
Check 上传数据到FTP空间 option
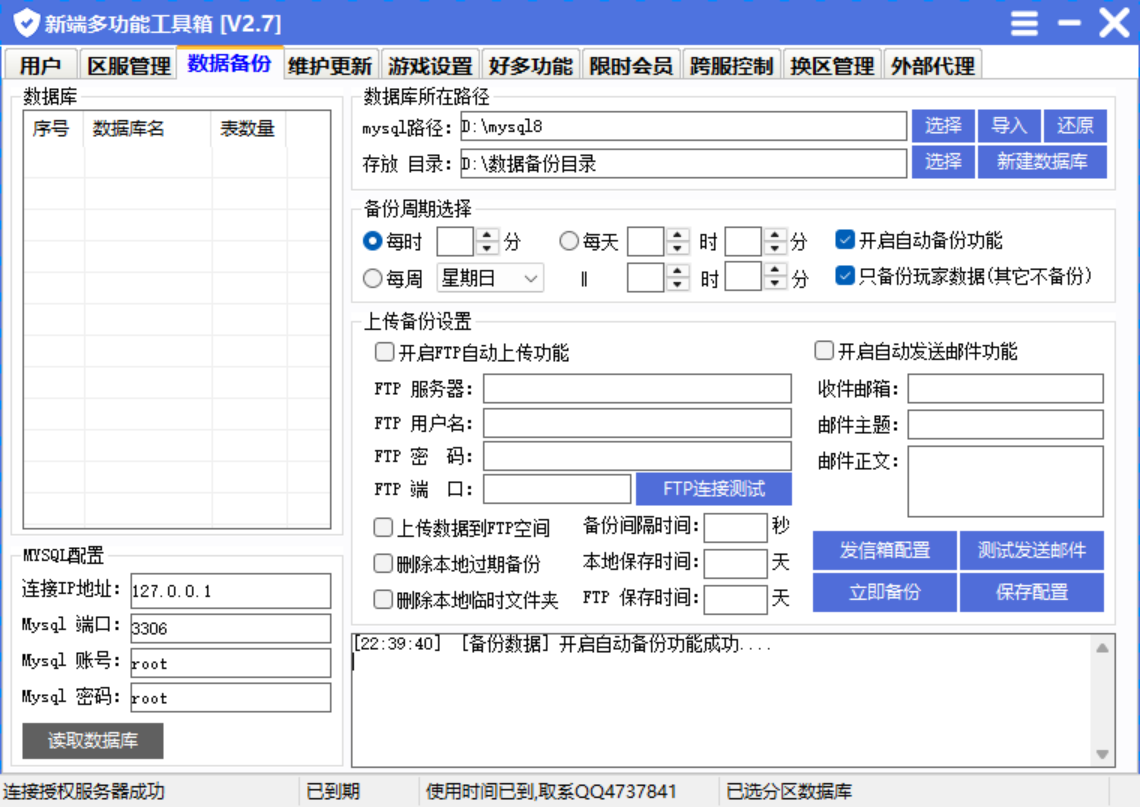click(x=383, y=527)
